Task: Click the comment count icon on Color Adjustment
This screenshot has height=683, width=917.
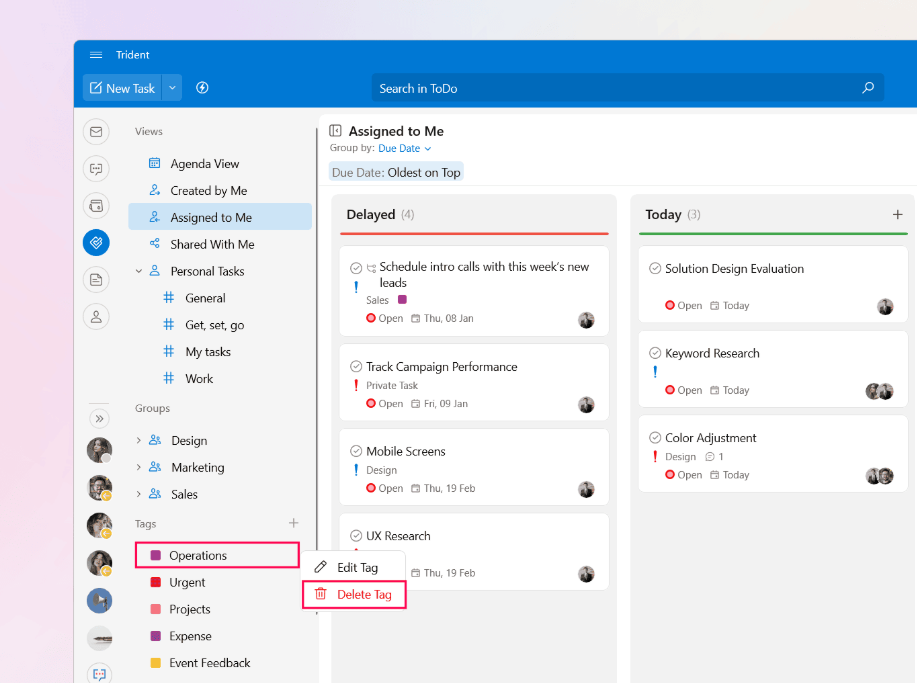Action: pos(710,457)
